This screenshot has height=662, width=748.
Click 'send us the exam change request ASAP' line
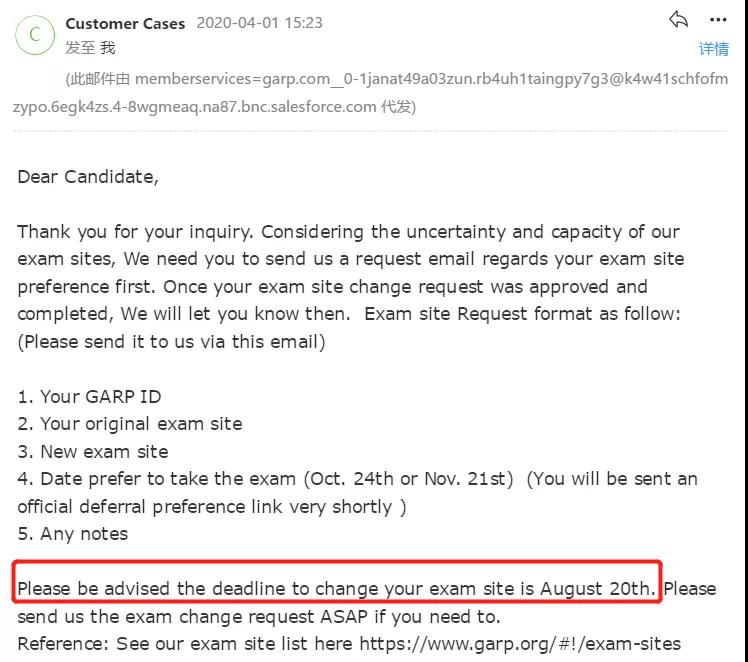click(259, 616)
